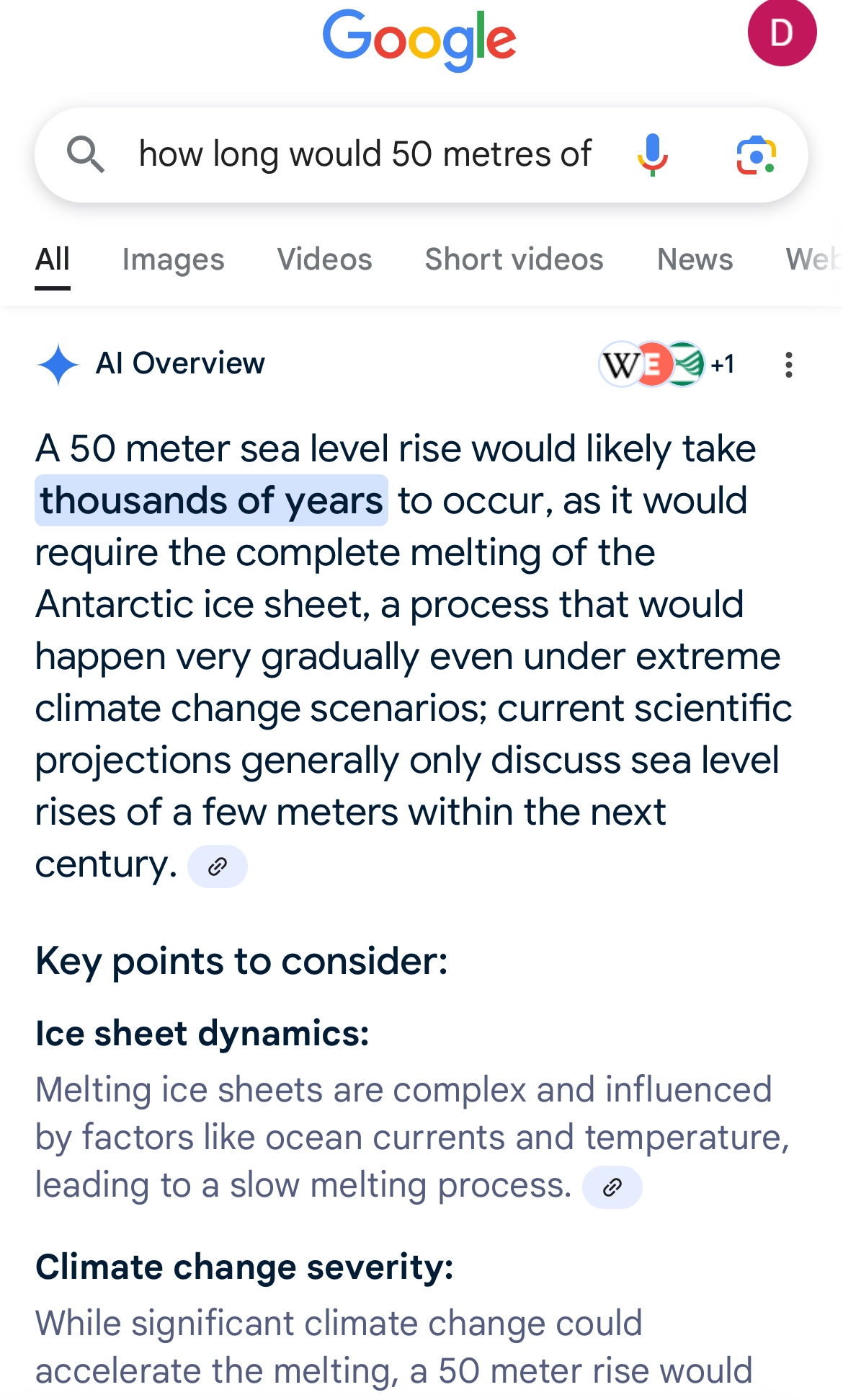The width and height of the screenshot is (843, 1400).
Task: Expand the +1 additional sources
Action: [723, 365]
